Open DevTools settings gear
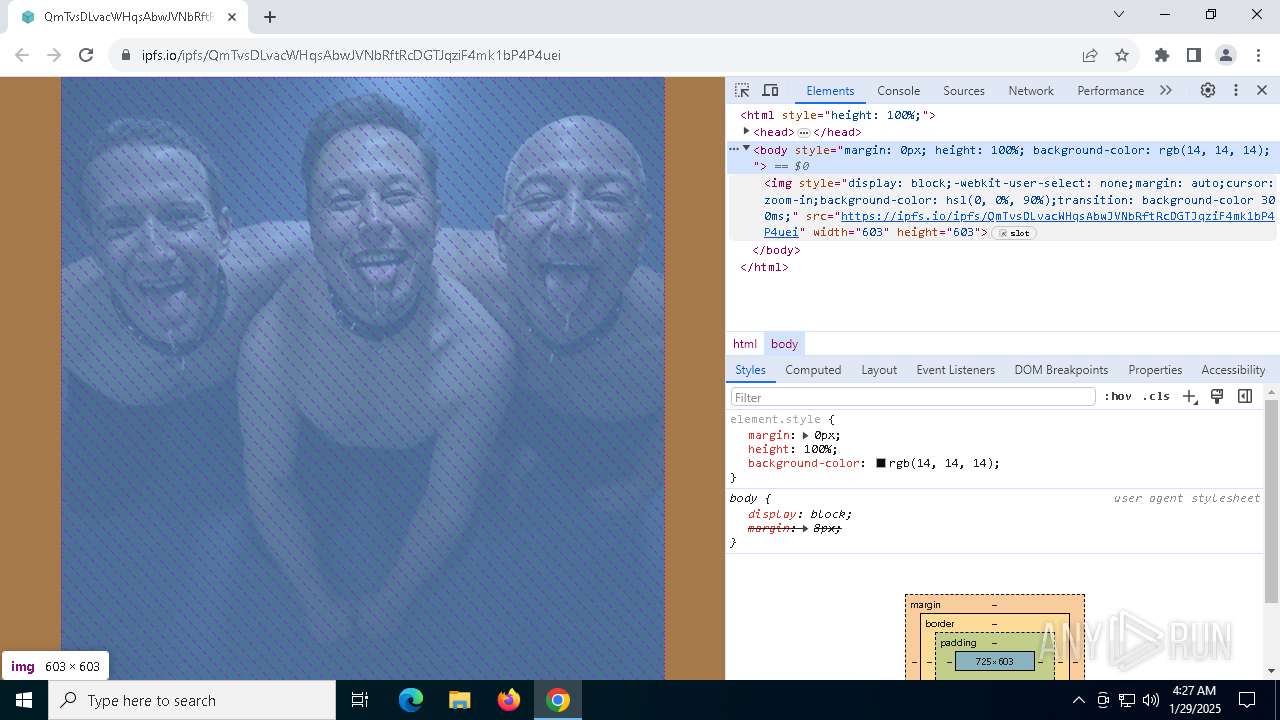 tap(1208, 90)
